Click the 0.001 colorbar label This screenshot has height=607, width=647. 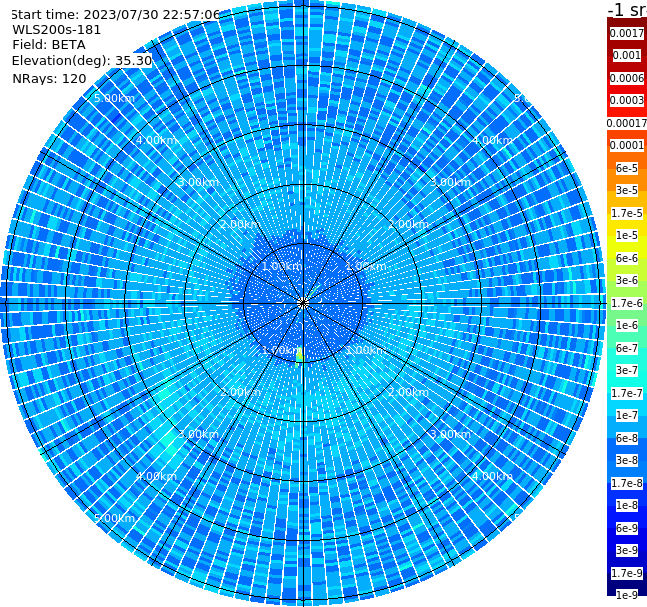click(x=627, y=55)
